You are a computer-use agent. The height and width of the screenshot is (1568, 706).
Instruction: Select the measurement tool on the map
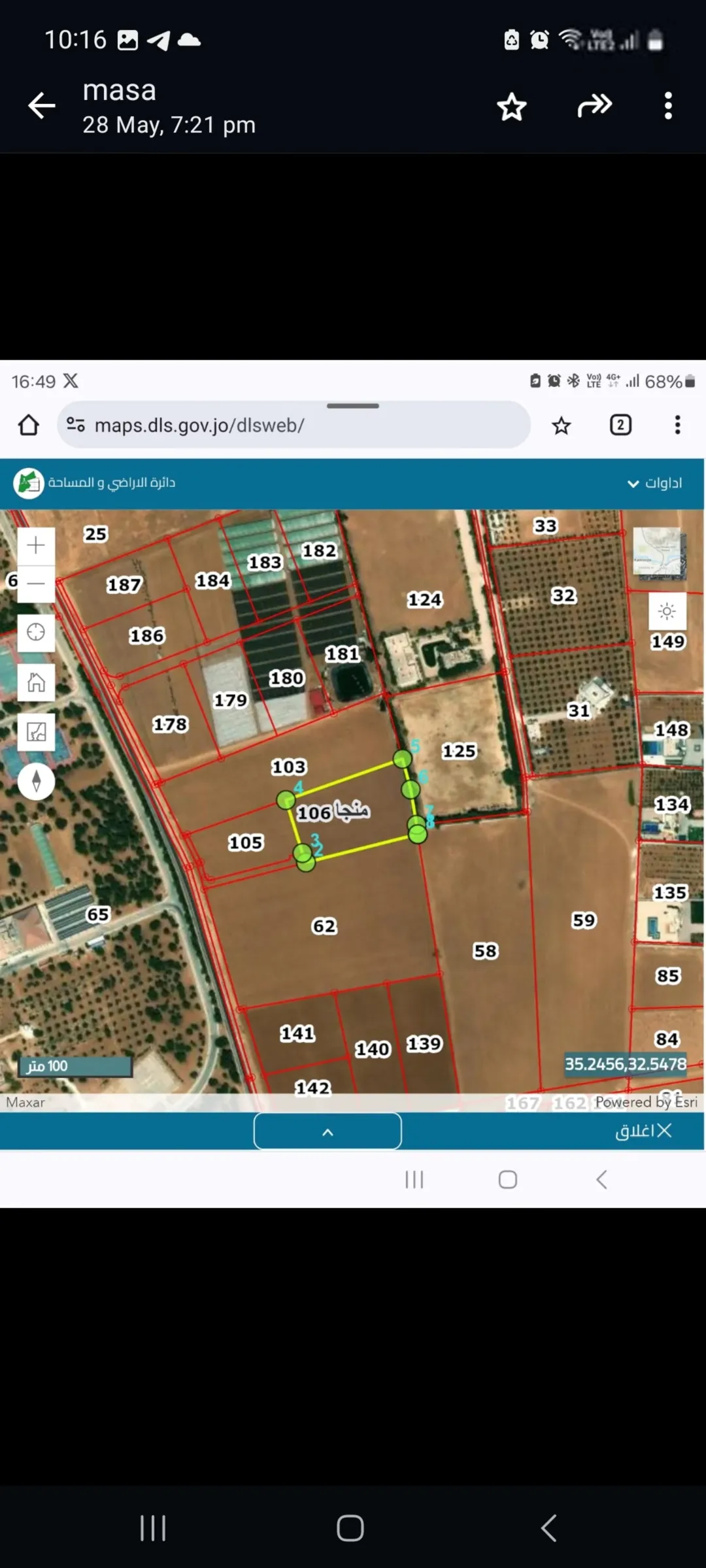(36, 732)
